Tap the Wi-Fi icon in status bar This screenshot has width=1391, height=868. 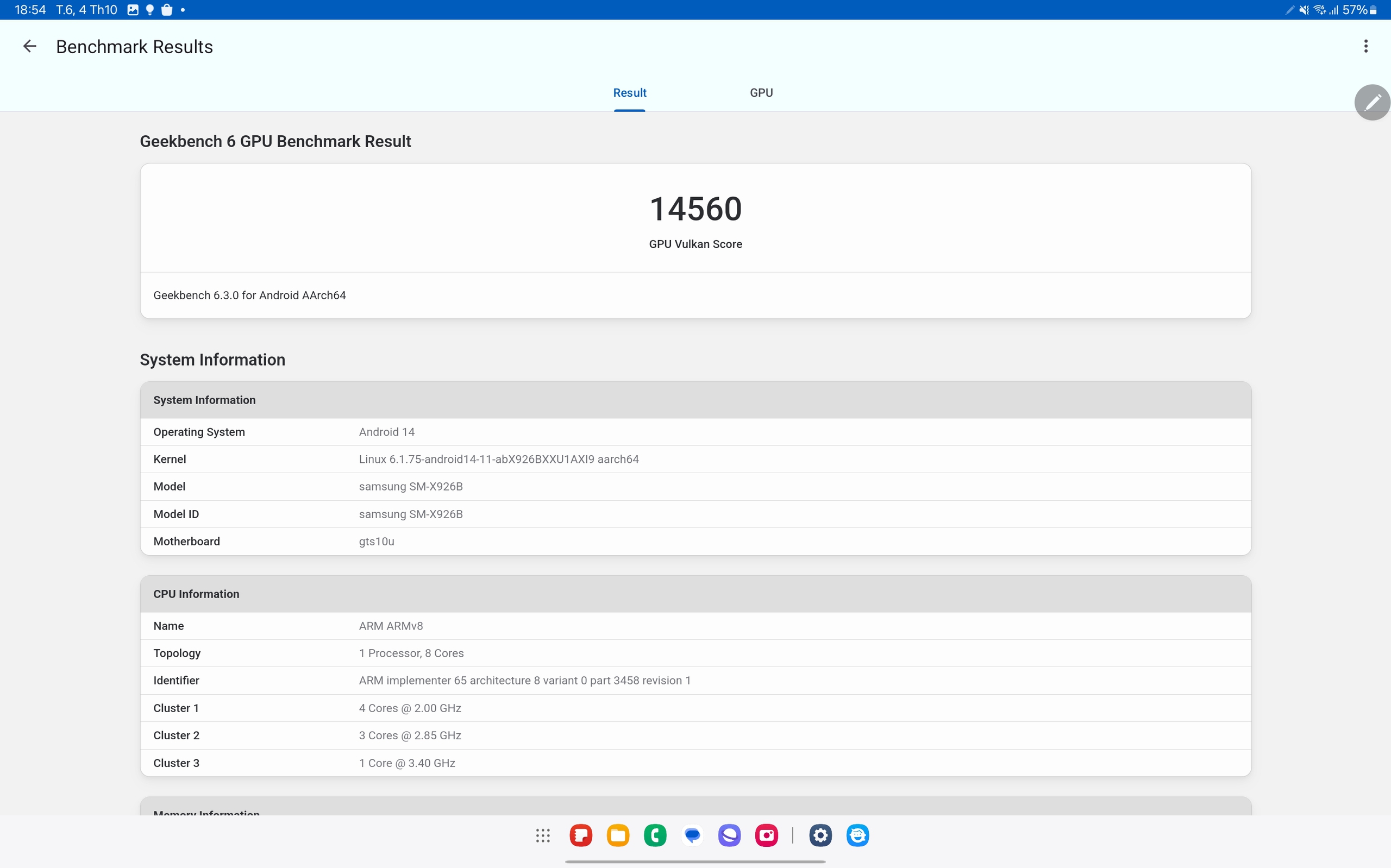1319,10
